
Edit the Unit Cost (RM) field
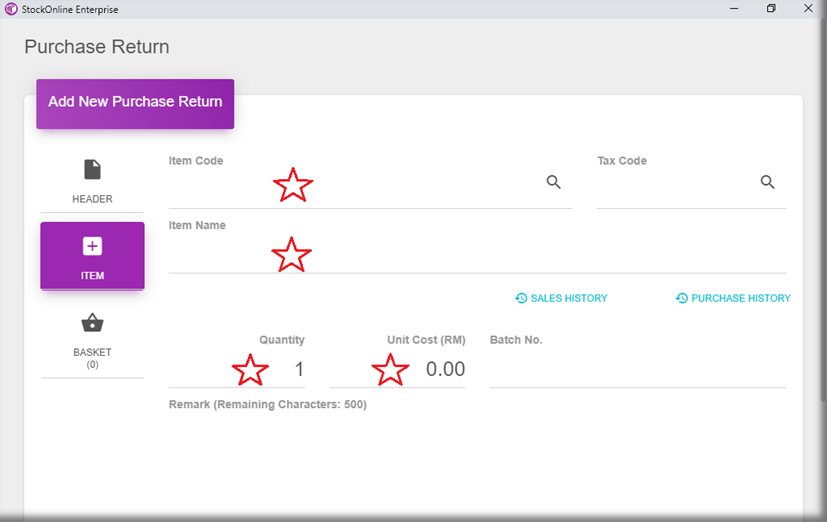pos(397,370)
